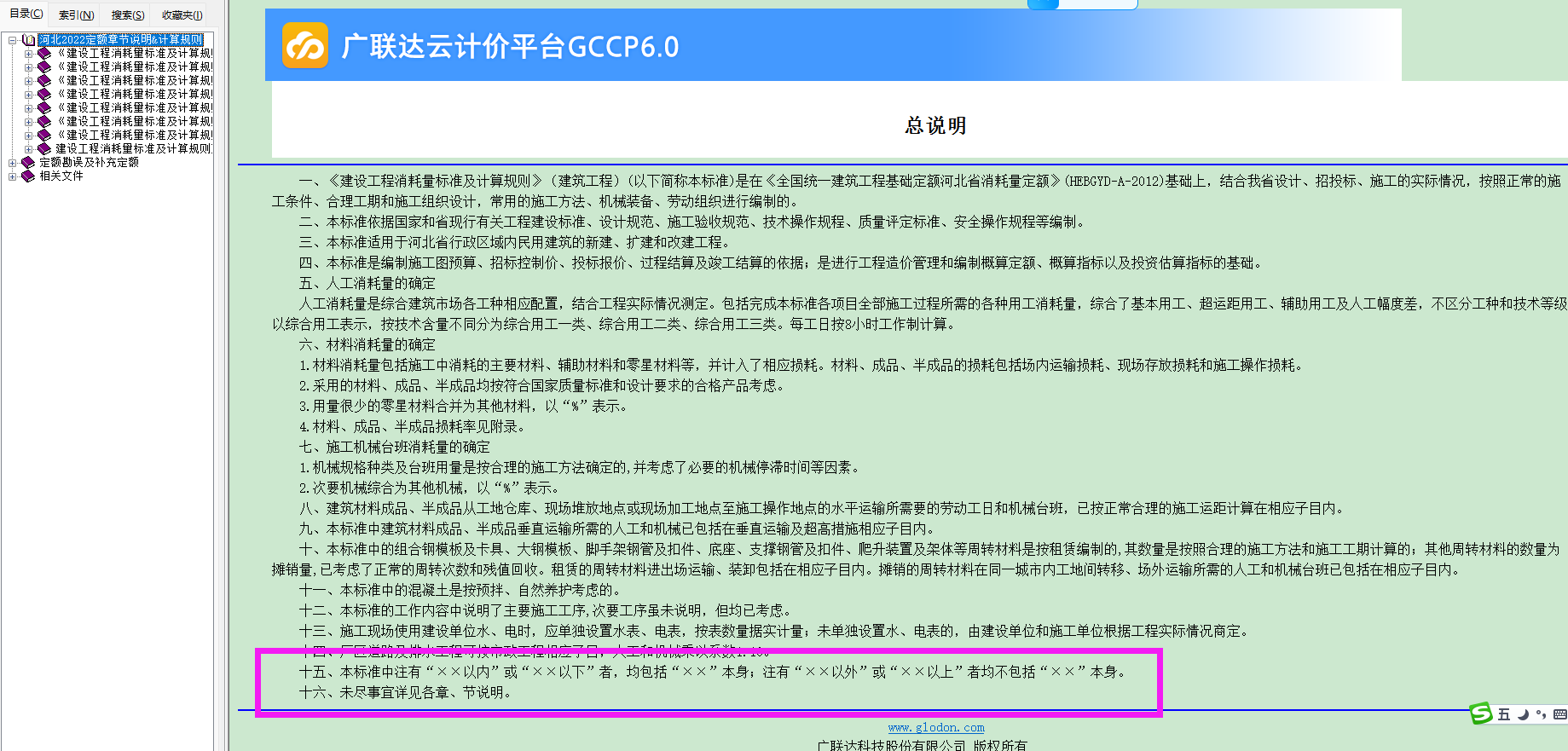This screenshot has height=751, width=1568.
Task: Select 河北2022定额章节说明&计算规则 tree item
Action: tap(120, 40)
